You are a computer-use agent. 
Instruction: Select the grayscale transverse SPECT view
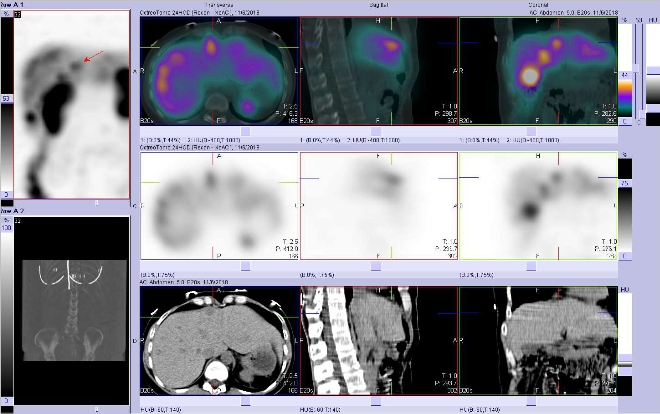(x=219, y=206)
